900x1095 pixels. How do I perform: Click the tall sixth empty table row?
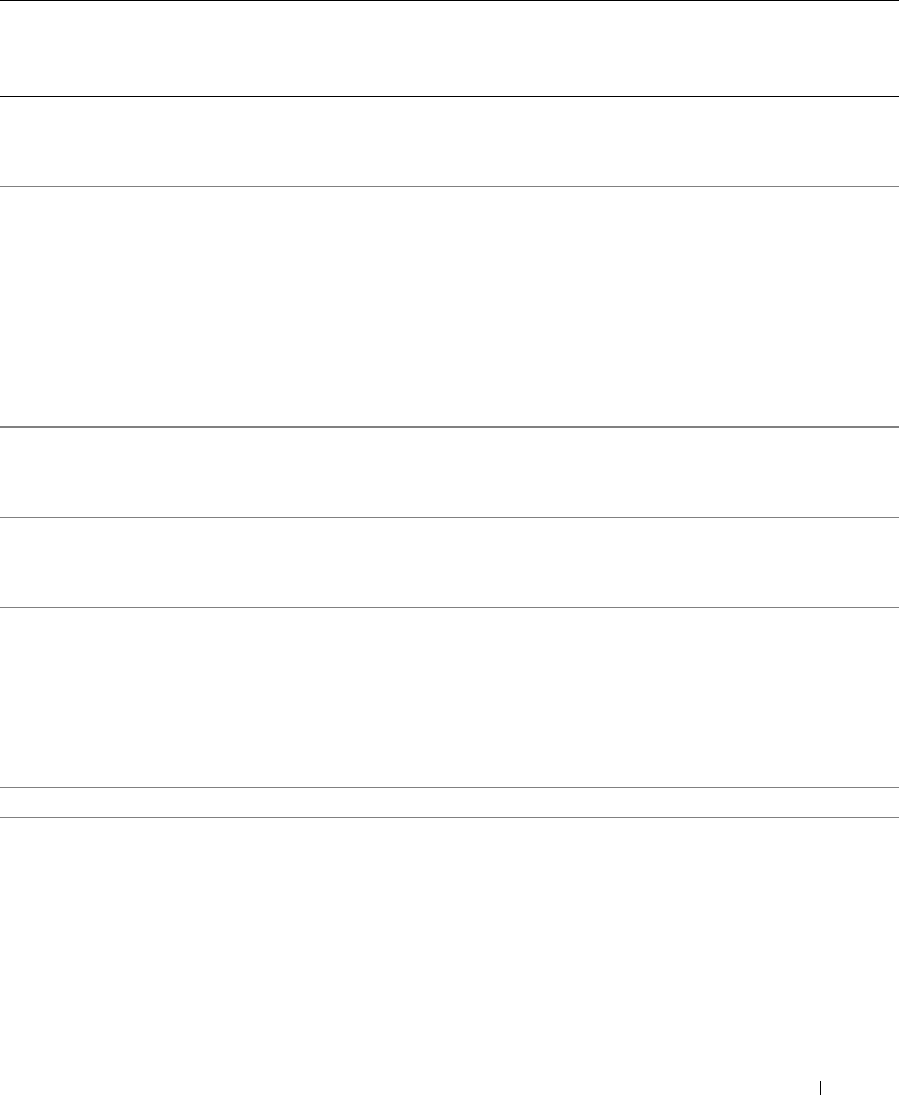(450, 697)
